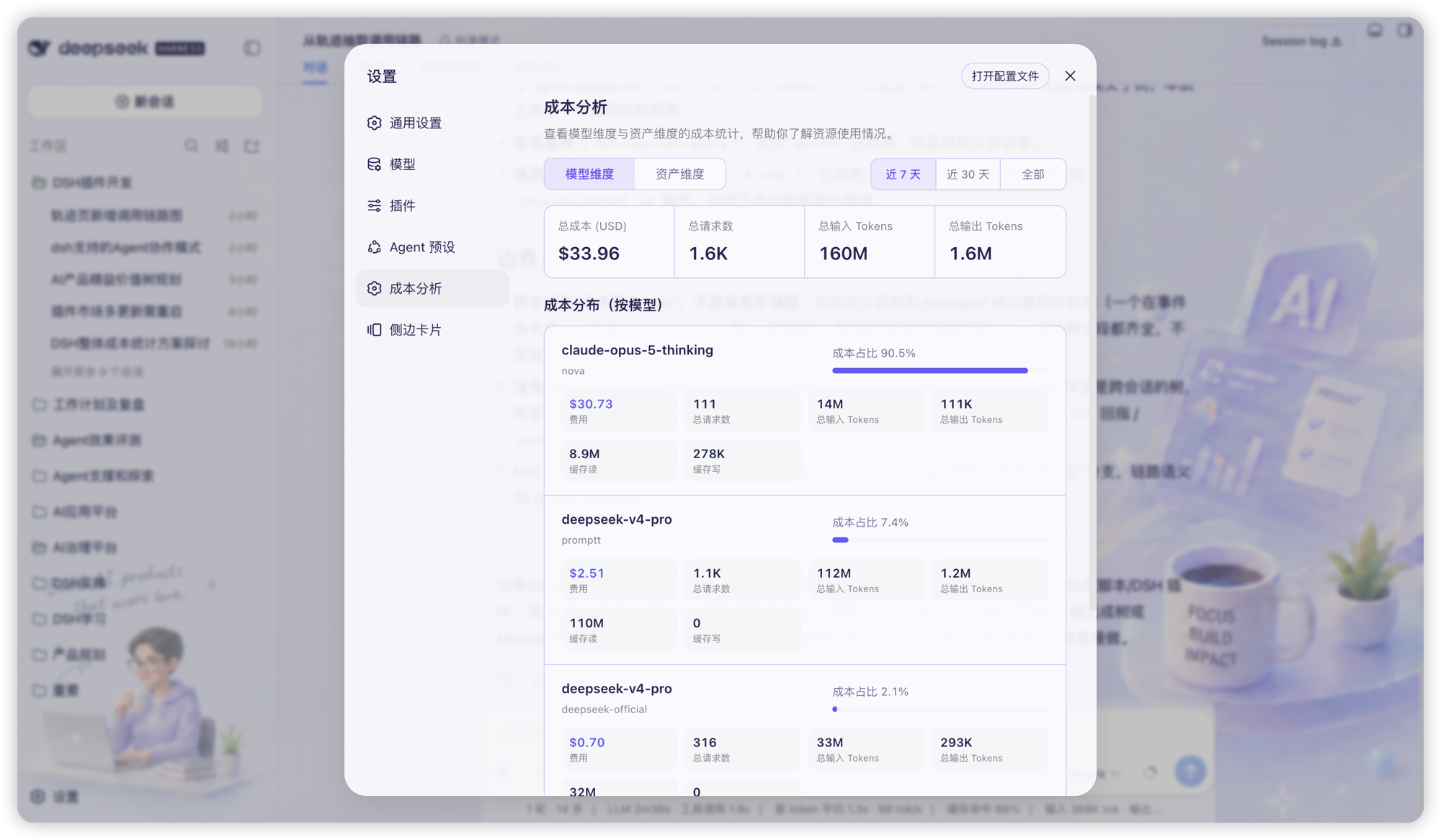Click the $0.70 费用 cell
Image resolution: width=1441 pixels, height=840 pixels.
[620, 749]
